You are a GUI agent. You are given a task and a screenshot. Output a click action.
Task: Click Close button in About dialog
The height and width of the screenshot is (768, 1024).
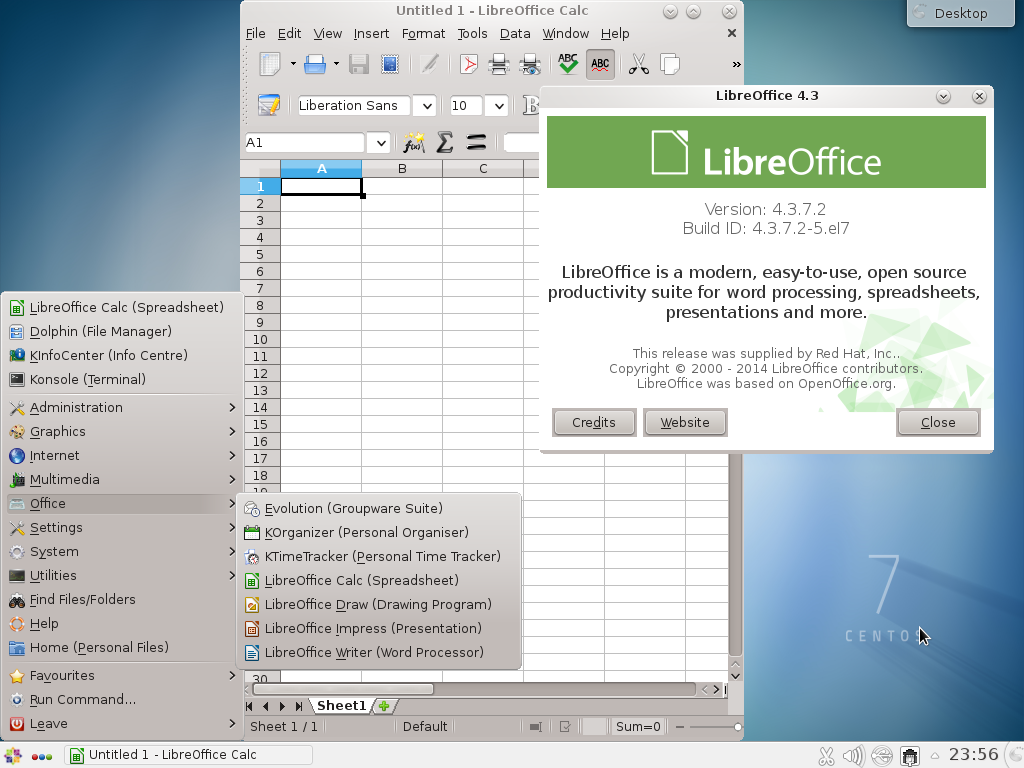[938, 423]
